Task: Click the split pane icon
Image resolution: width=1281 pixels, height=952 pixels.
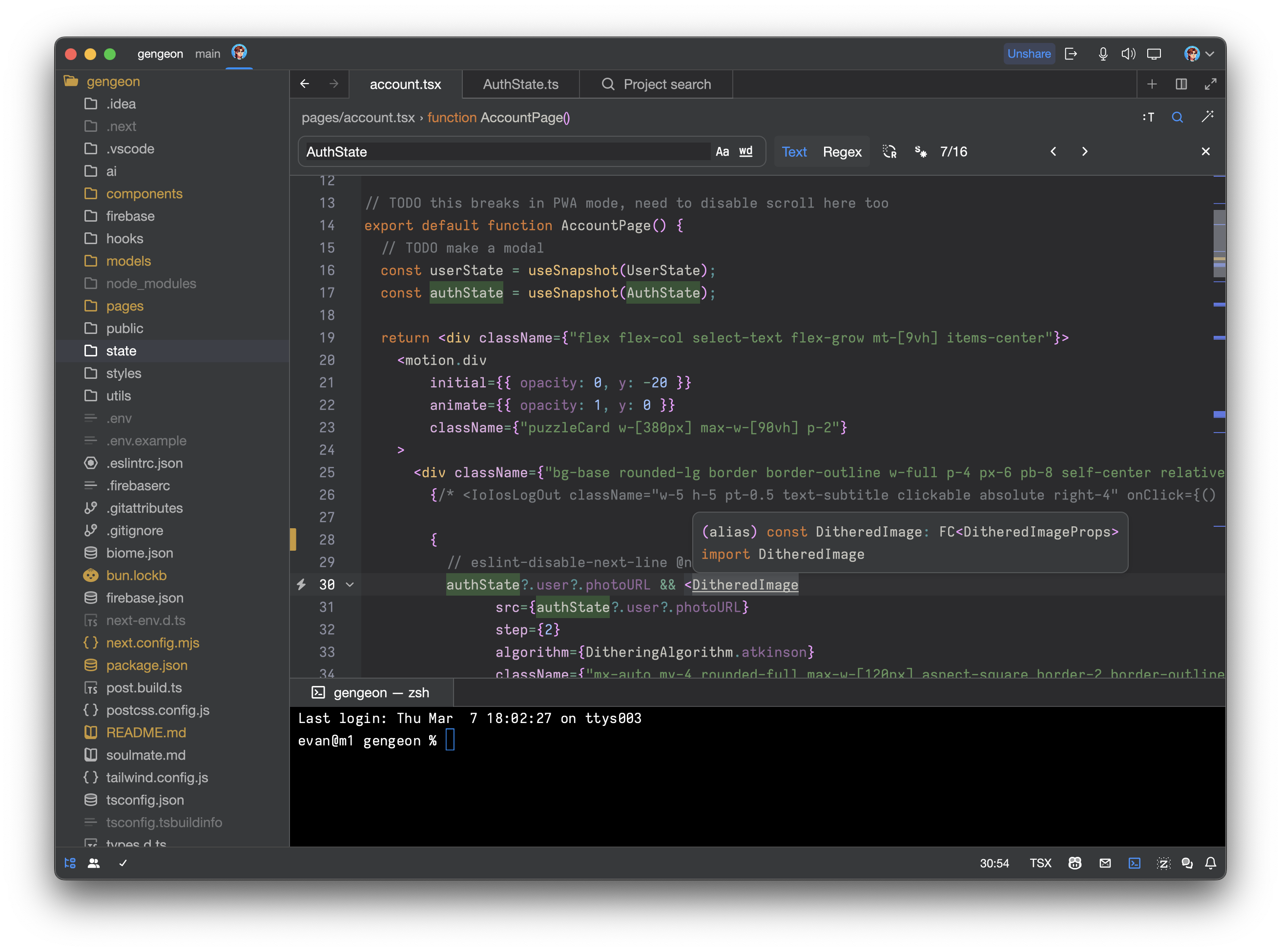Action: [1181, 84]
